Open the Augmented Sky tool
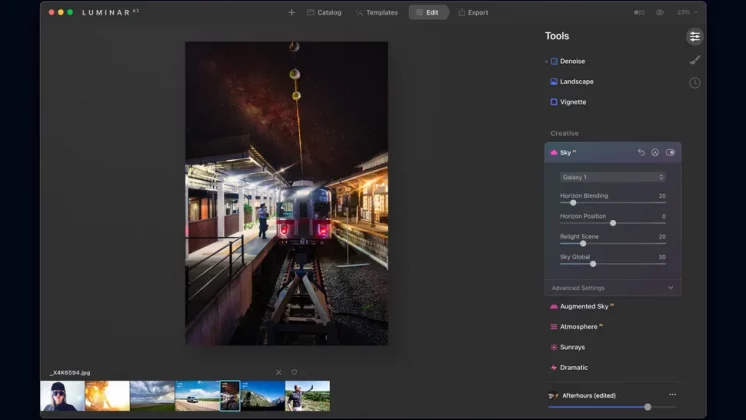Viewport: 746px width, 420px height. click(x=585, y=306)
